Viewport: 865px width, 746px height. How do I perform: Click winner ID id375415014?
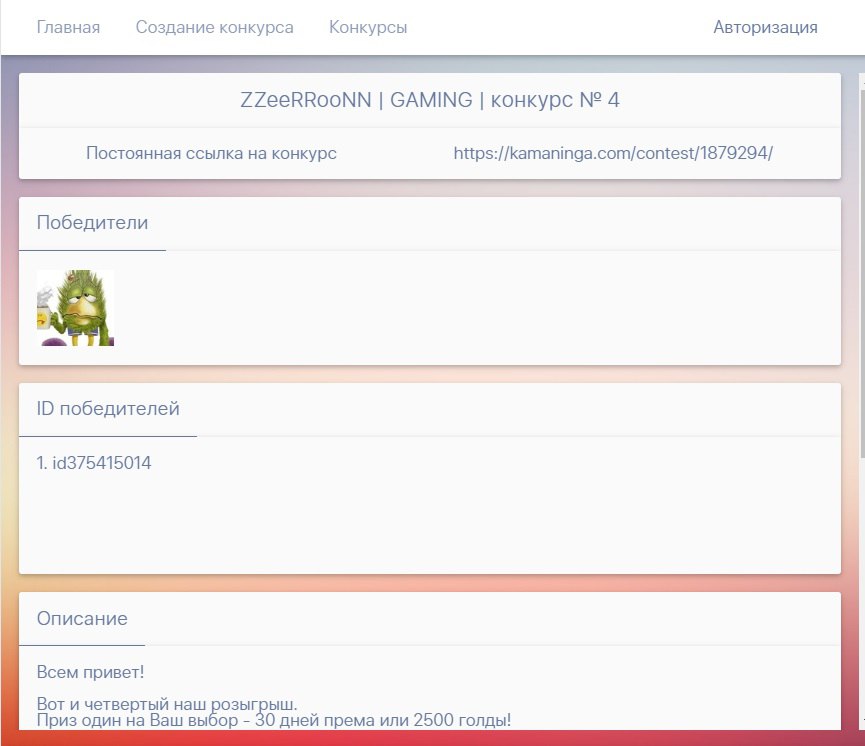click(x=102, y=462)
